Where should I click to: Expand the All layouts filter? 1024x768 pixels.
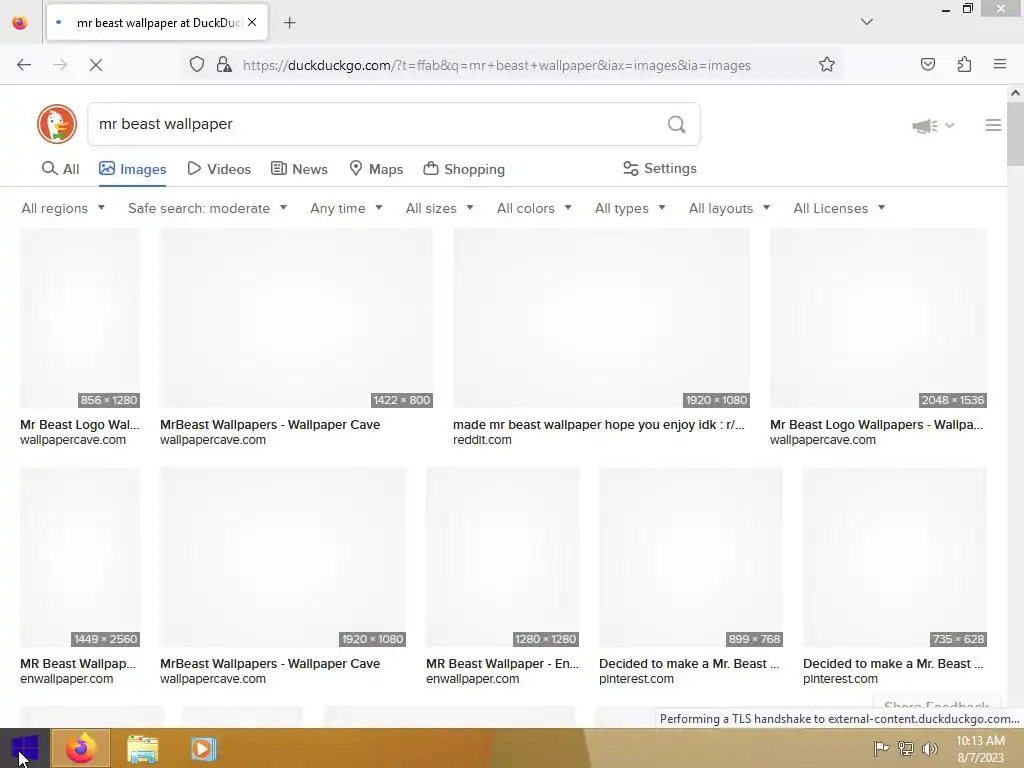tap(729, 208)
